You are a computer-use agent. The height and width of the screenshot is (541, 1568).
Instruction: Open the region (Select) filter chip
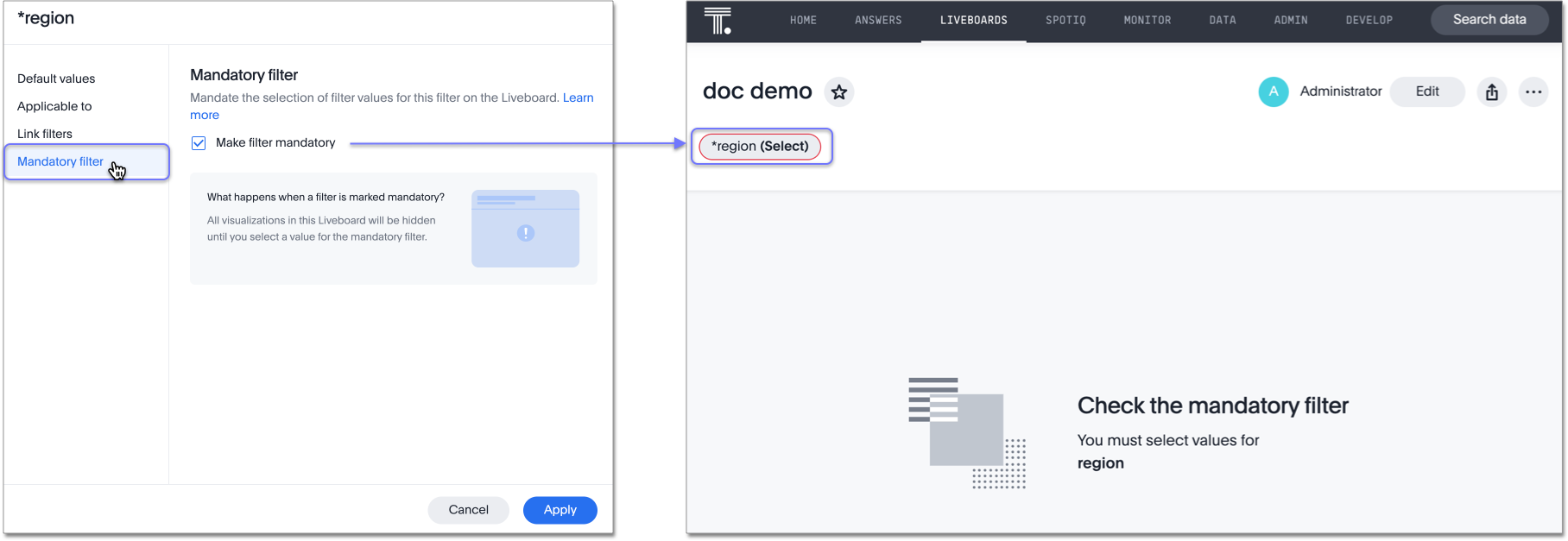click(x=760, y=147)
